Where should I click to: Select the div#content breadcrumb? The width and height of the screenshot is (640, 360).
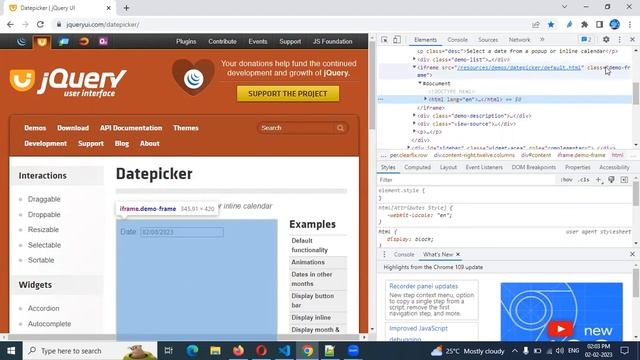click(x=536, y=156)
